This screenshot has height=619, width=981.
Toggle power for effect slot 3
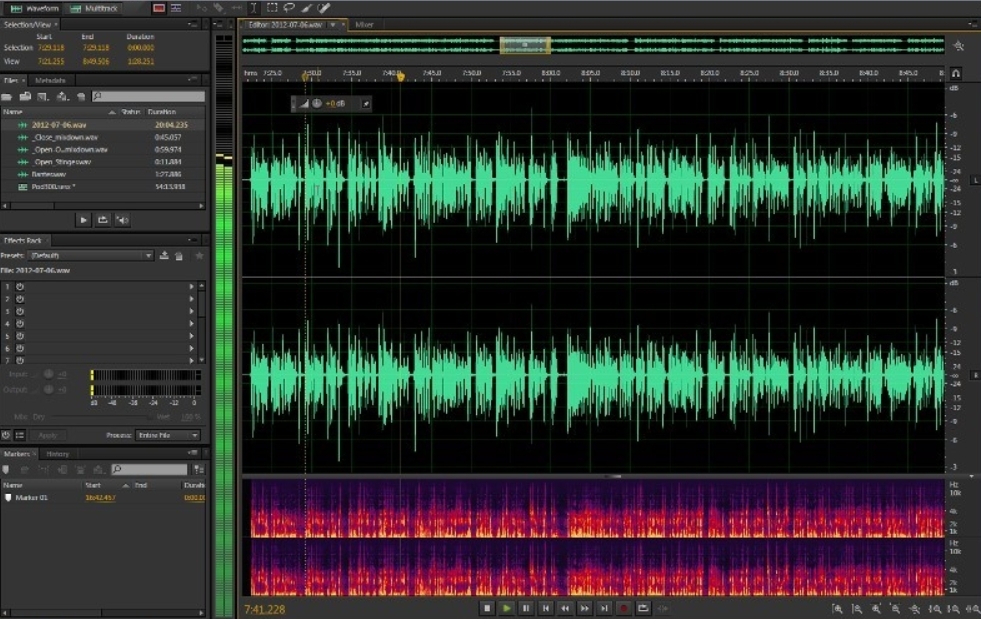[x=20, y=311]
